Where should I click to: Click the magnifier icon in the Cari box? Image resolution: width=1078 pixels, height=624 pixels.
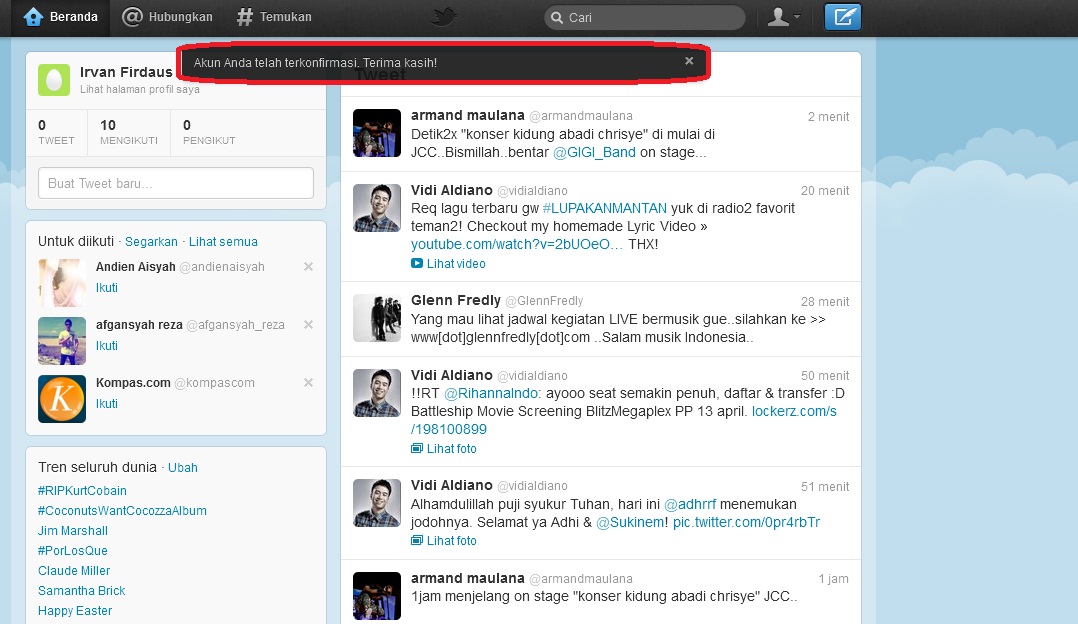(559, 17)
